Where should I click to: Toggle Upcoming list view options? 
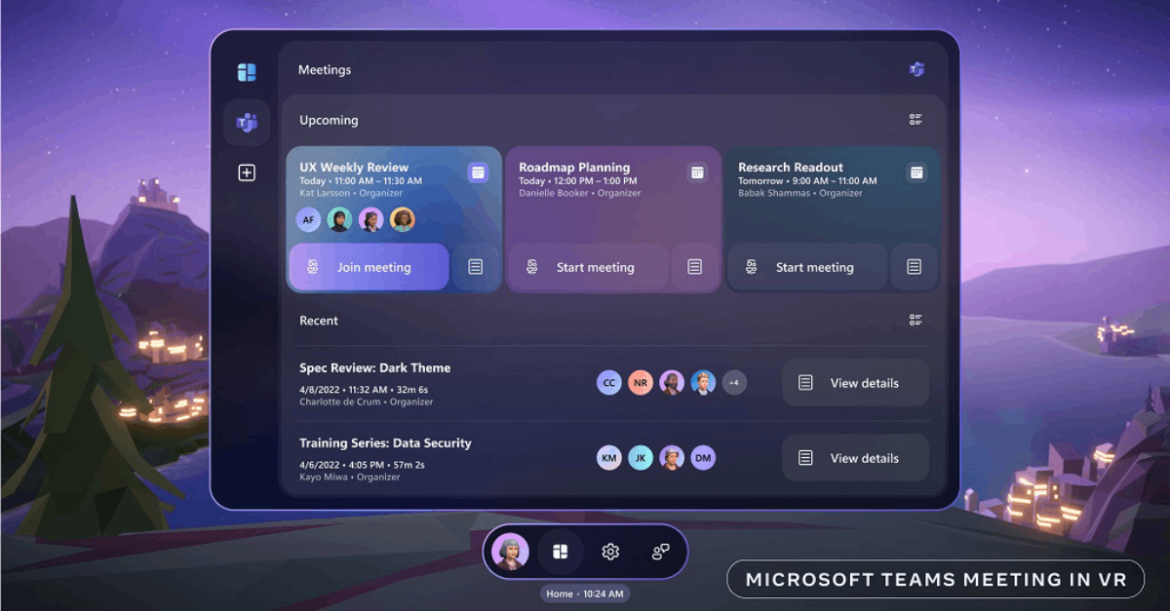pyautogui.click(x=915, y=120)
